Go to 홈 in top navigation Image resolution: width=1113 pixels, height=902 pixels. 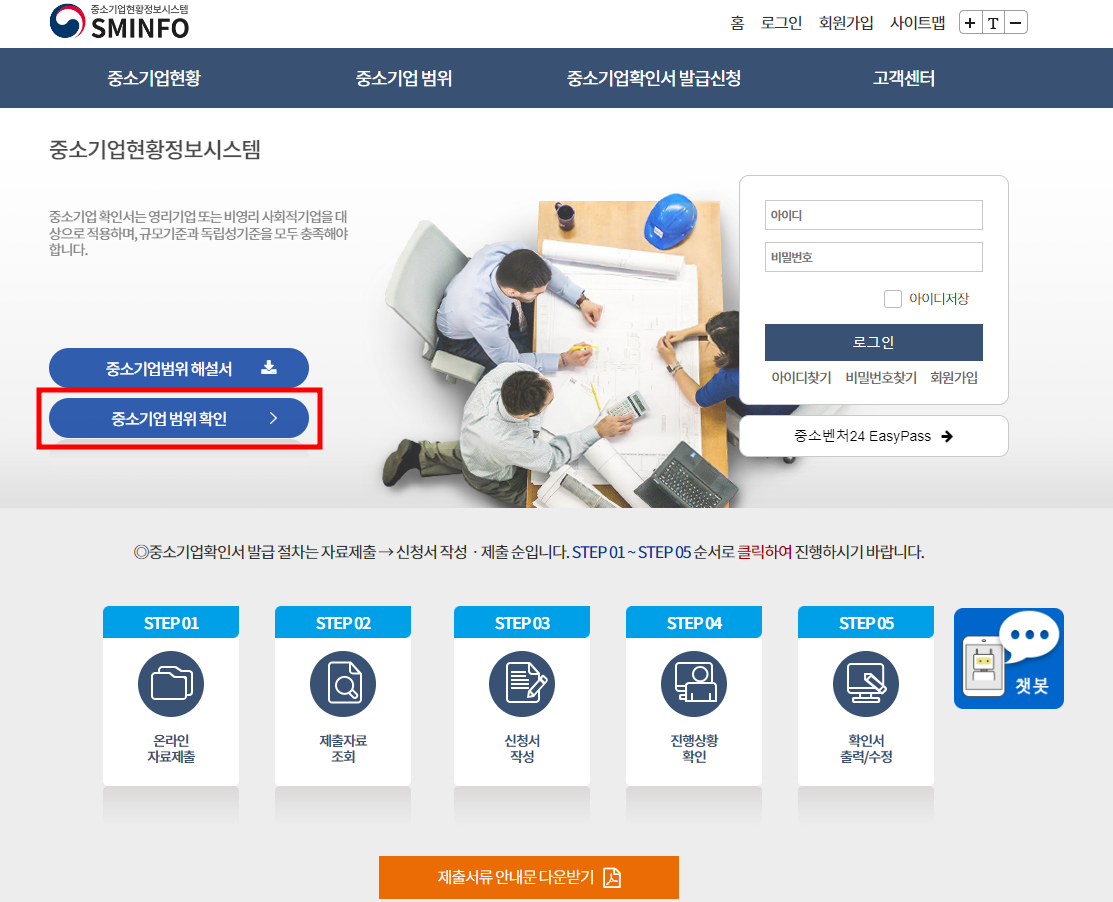738,23
